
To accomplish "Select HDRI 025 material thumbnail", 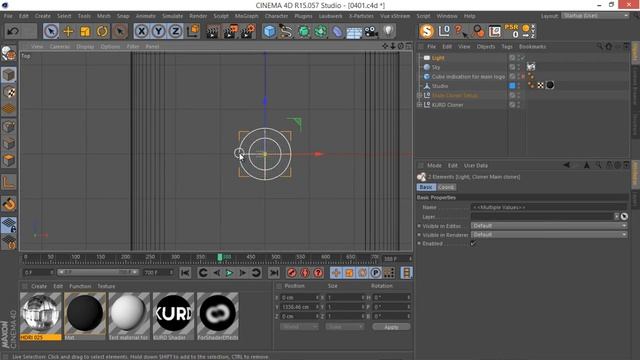I will pos(41,316).
